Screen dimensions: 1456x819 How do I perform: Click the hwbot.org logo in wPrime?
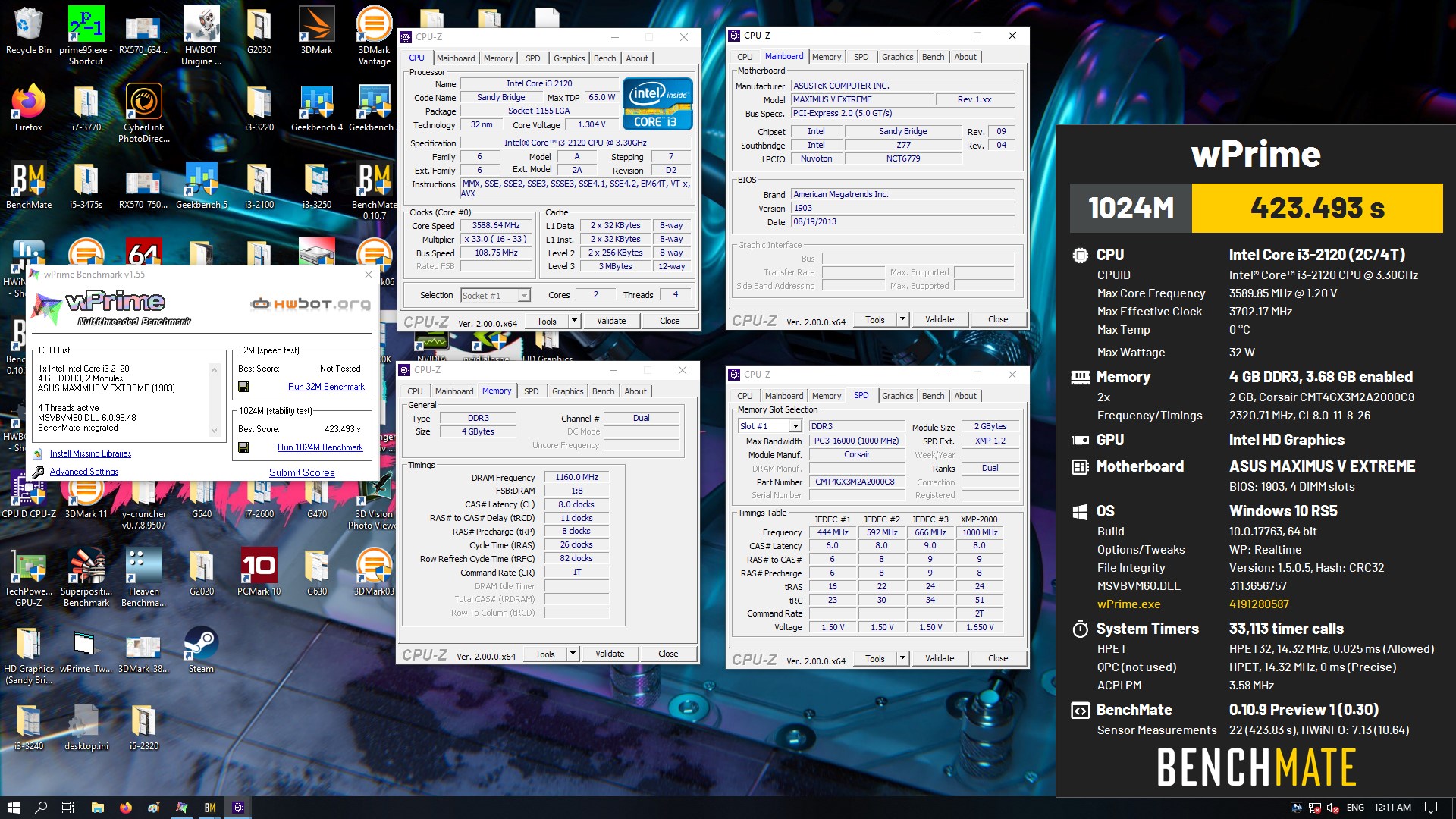click(x=311, y=304)
